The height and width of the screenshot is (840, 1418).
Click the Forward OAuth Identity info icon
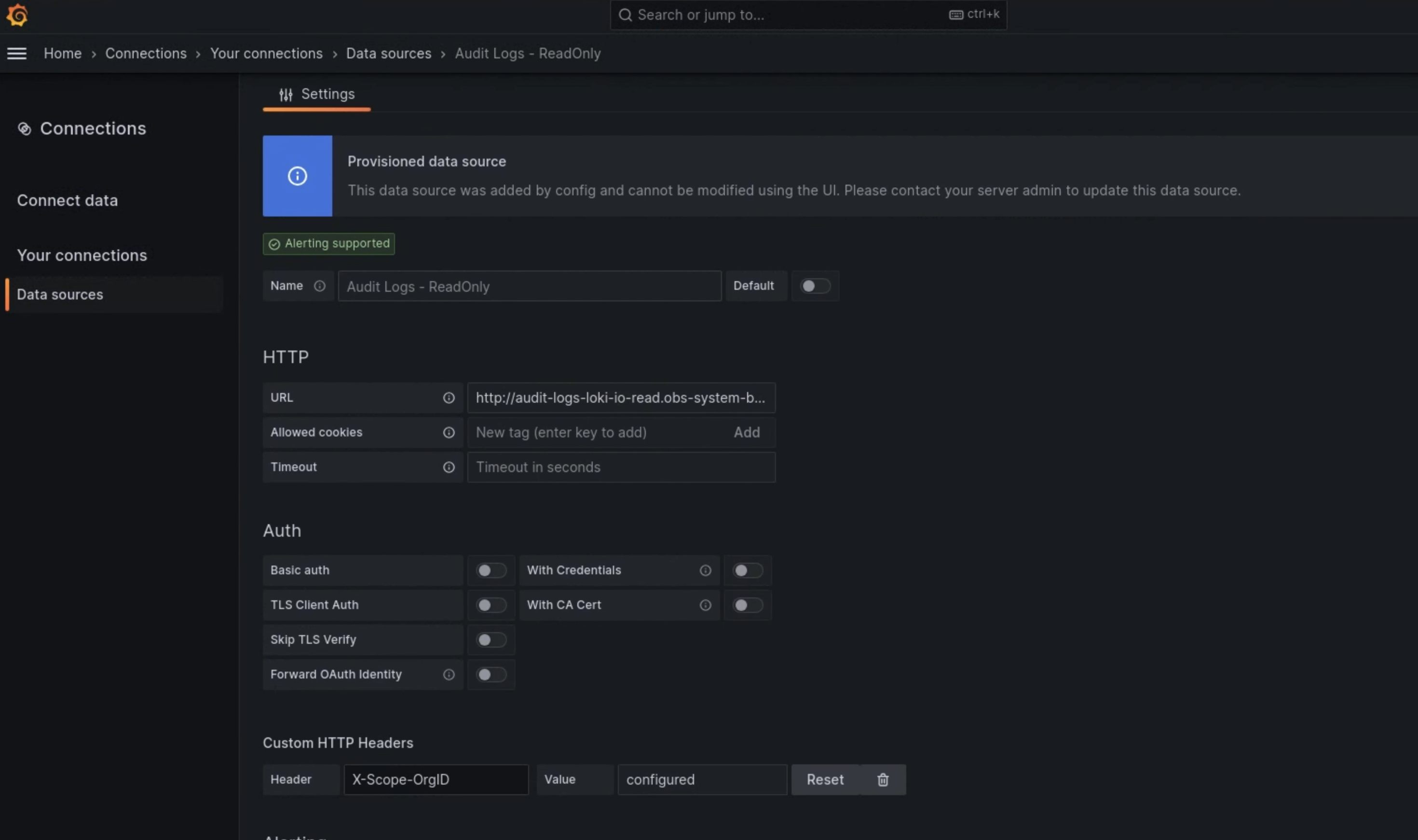[x=448, y=674]
